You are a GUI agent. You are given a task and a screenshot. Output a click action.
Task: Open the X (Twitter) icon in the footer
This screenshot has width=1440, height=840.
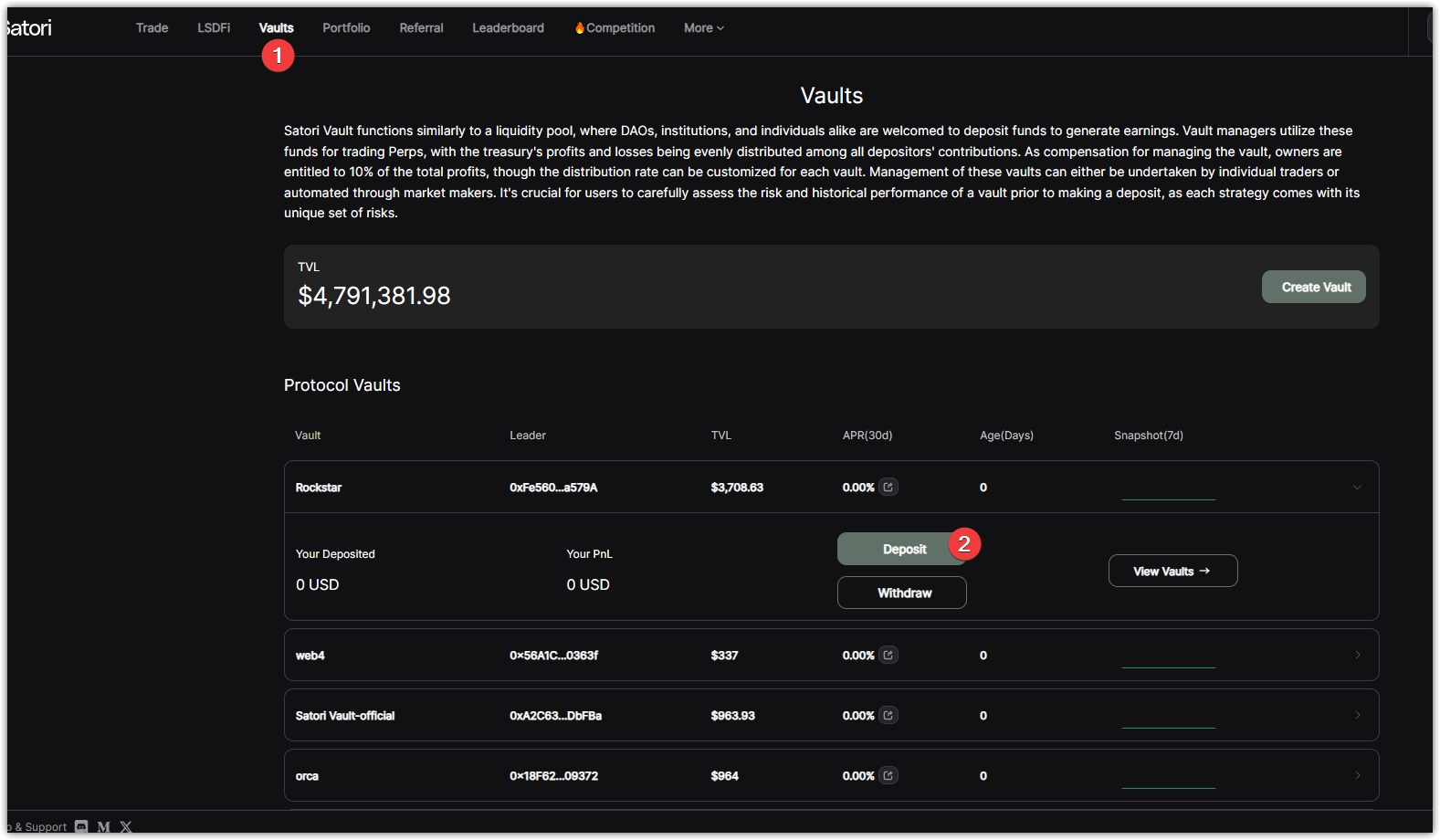pyautogui.click(x=126, y=826)
